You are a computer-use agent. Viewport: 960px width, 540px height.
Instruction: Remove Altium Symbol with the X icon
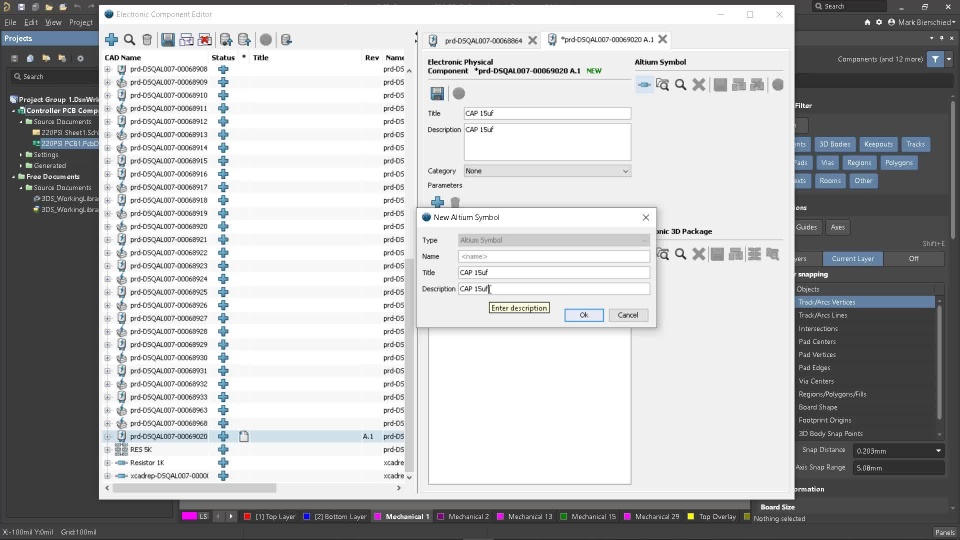(x=699, y=84)
